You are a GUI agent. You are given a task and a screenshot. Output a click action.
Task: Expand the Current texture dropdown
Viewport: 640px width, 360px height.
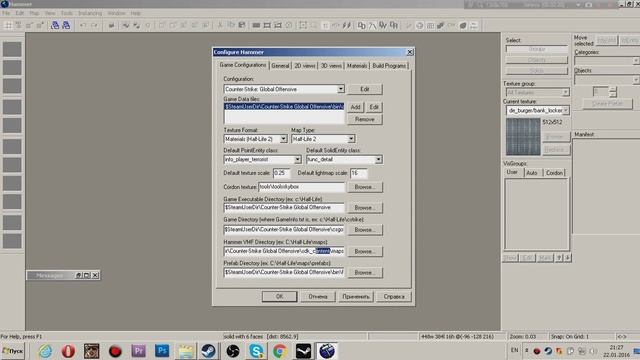(565, 110)
